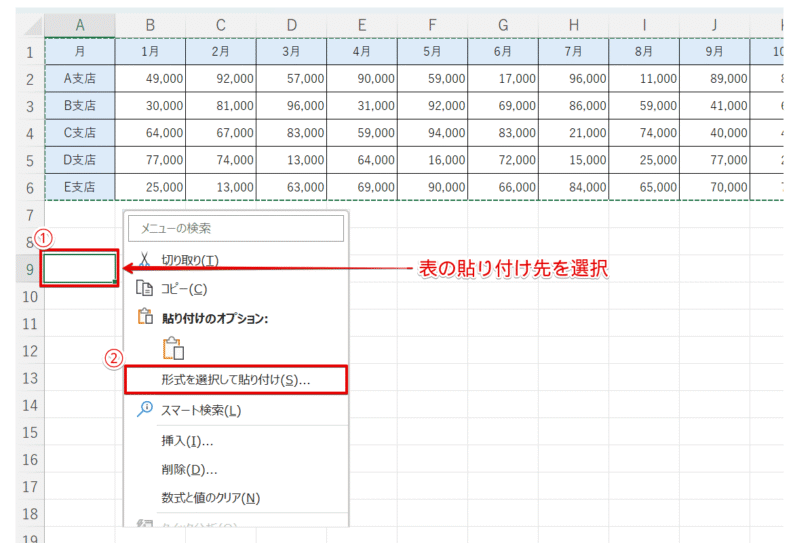Click the paste icon under paste options
This screenshot has height=543, width=812.
point(173,348)
